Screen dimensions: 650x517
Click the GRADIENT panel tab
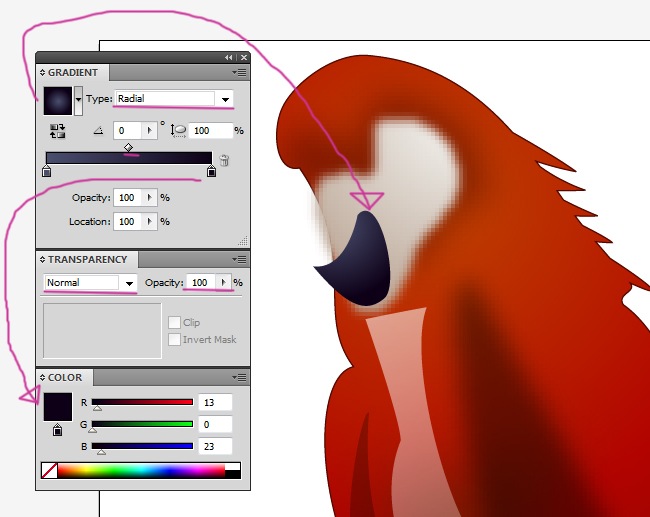[x=72, y=73]
